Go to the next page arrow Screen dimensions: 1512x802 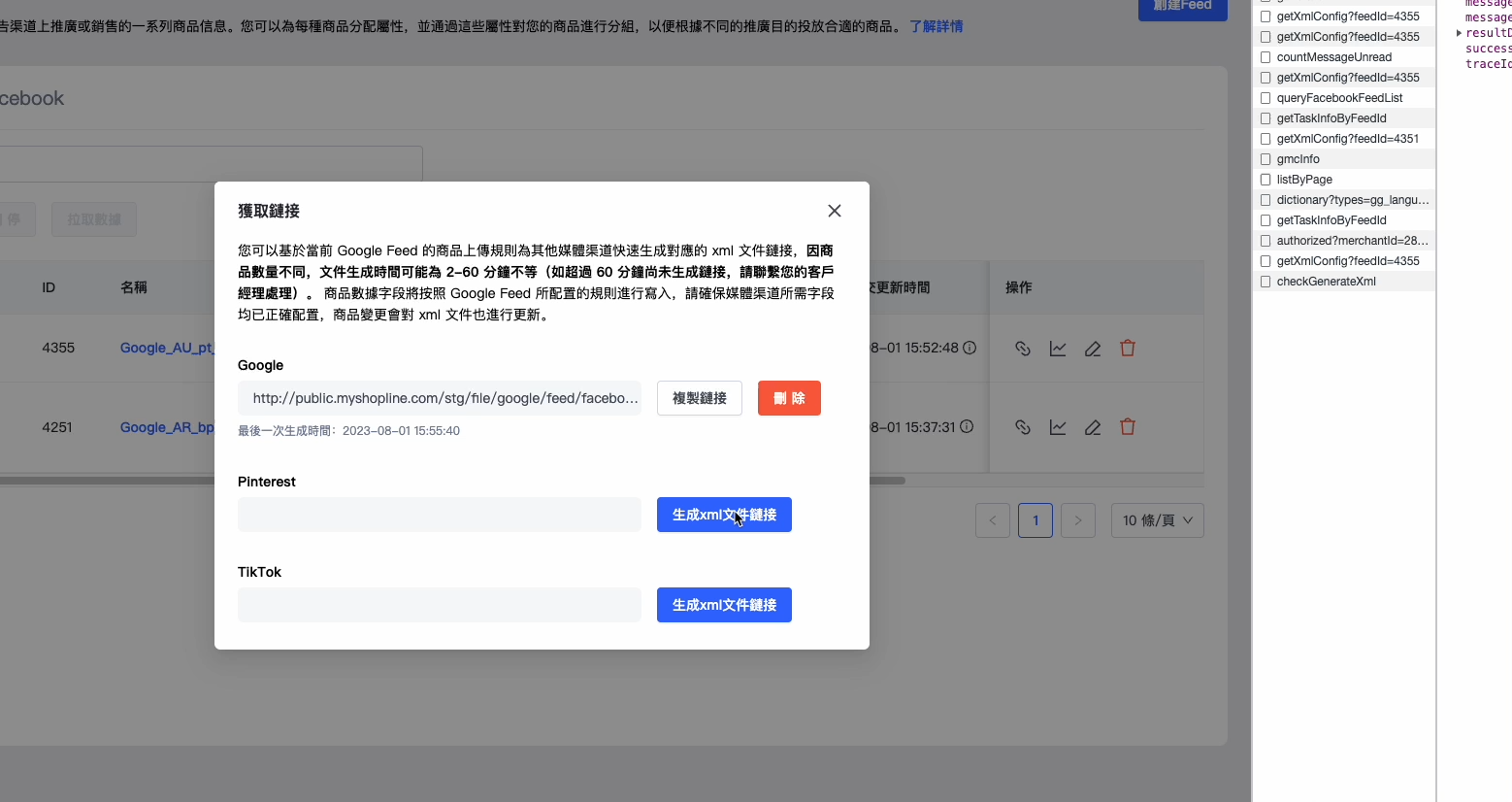click(x=1077, y=520)
